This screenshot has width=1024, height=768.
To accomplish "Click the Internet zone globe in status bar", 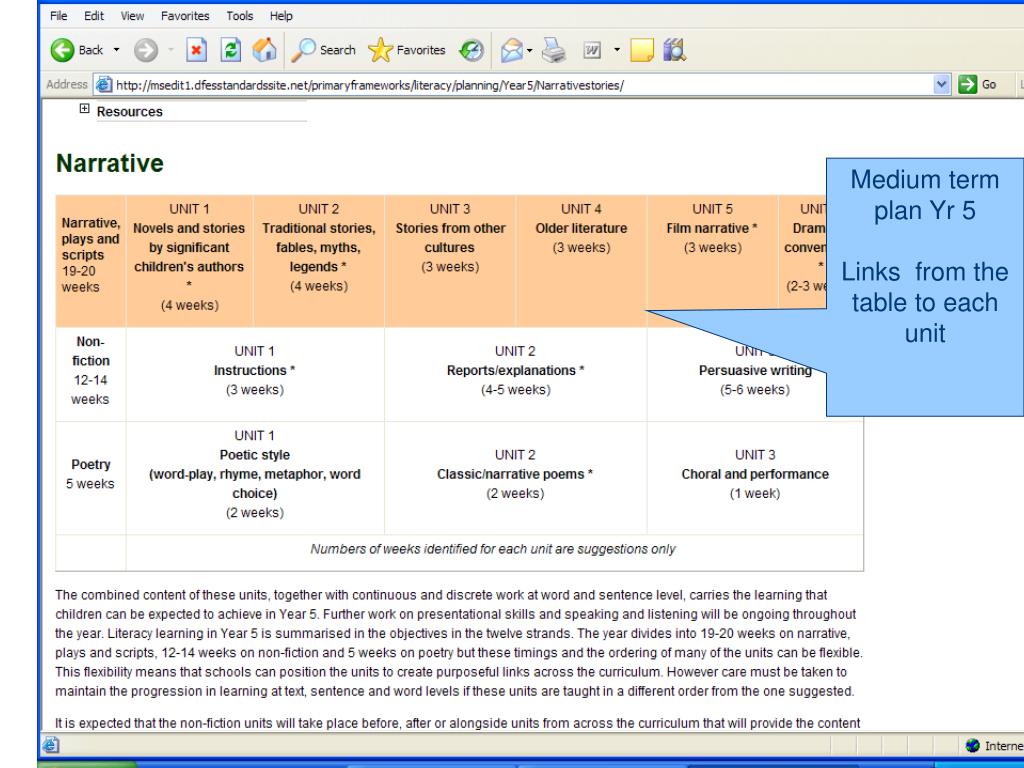I will [x=973, y=745].
